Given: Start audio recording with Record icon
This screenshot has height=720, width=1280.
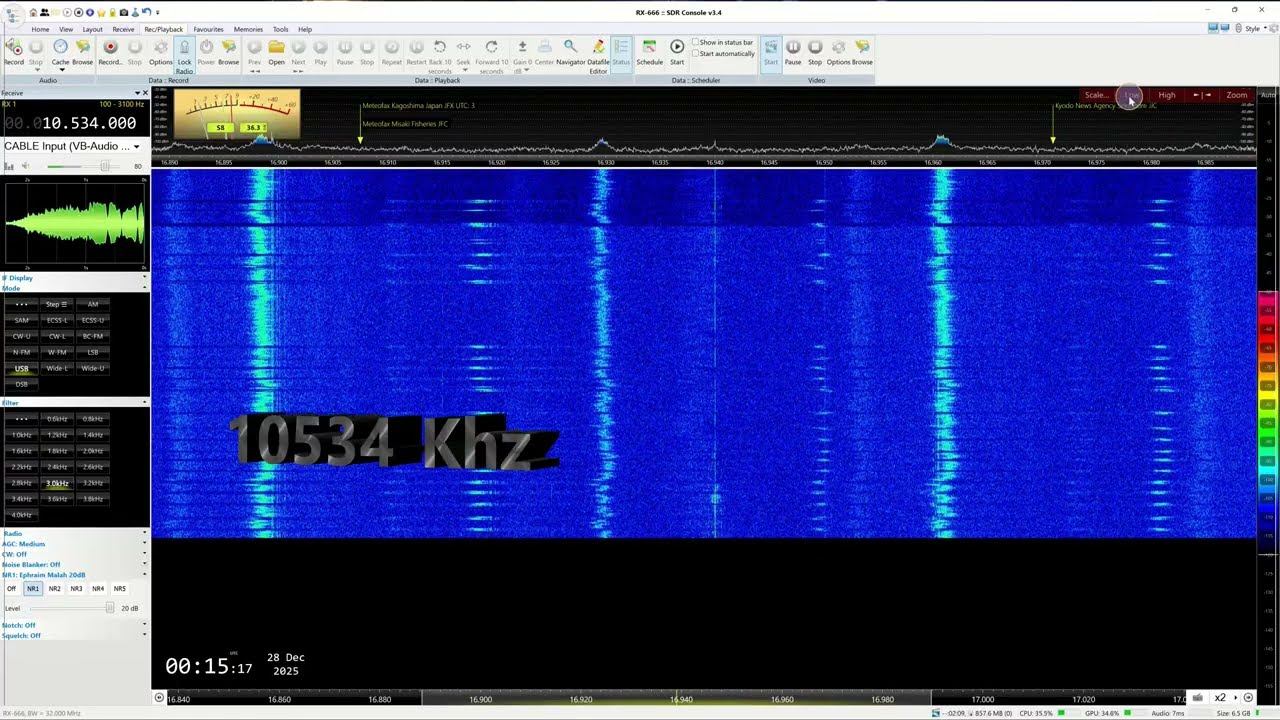Looking at the screenshot, I should point(14,52).
